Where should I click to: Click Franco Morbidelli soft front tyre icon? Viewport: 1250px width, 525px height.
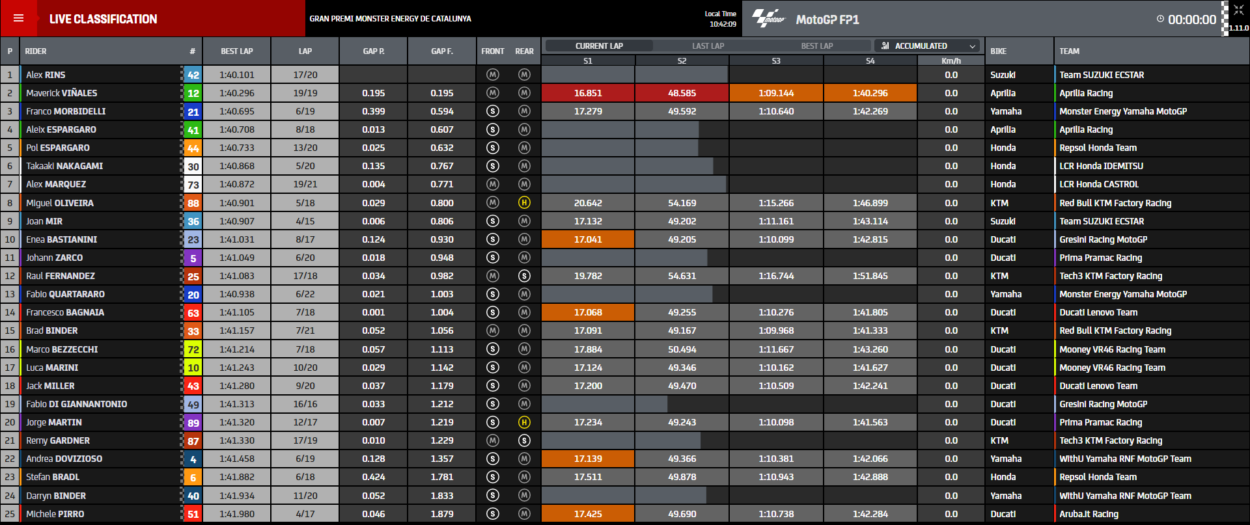tap(492, 111)
